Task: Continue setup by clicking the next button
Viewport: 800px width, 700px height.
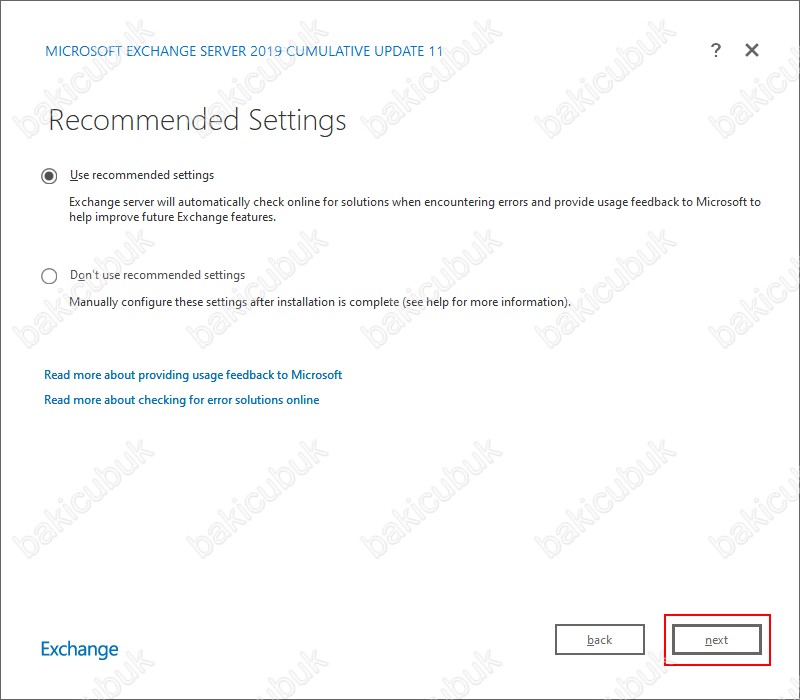Action: [716, 639]
